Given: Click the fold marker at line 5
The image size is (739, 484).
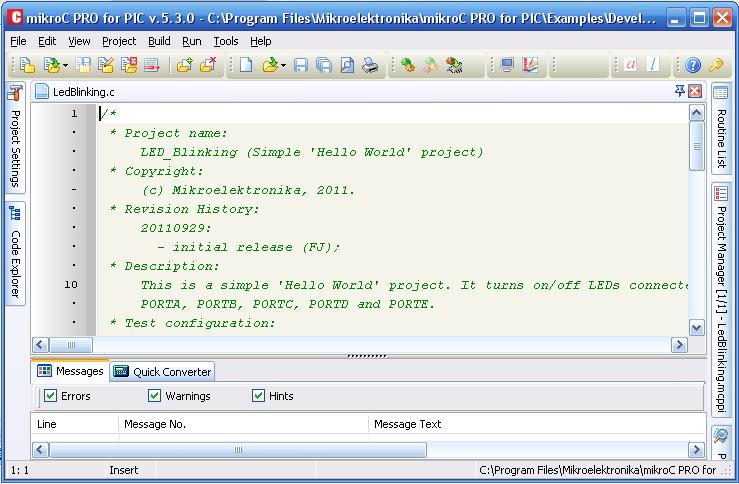Looking at the screenshot, I should (74, 189).
